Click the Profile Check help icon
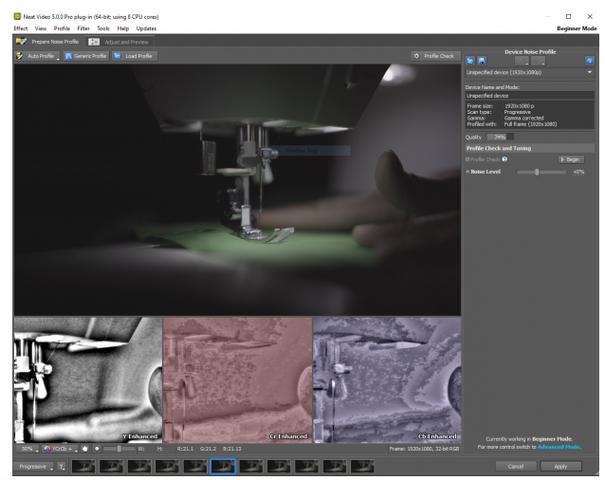The image size is (605, 480). [505, 159]
